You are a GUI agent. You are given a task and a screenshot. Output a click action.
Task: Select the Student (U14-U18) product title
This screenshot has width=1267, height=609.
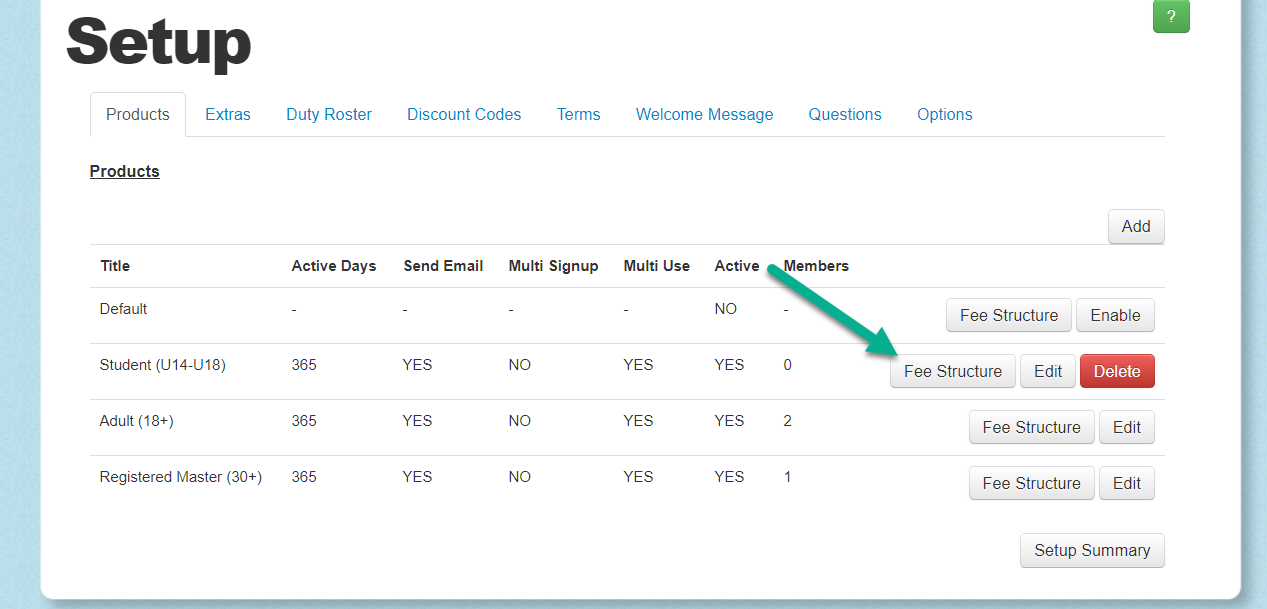point(163,365)
